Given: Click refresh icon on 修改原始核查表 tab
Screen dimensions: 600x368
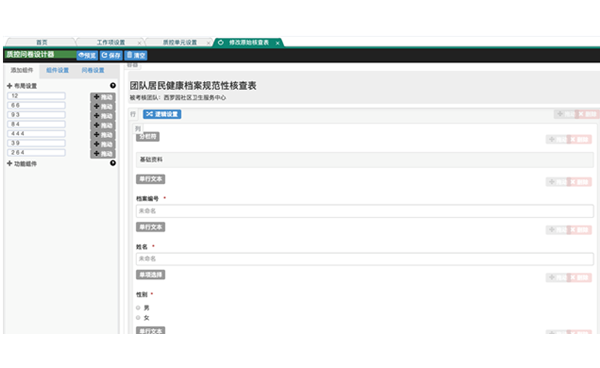Looking at the screenshot, I should click(x=221, y=42).
